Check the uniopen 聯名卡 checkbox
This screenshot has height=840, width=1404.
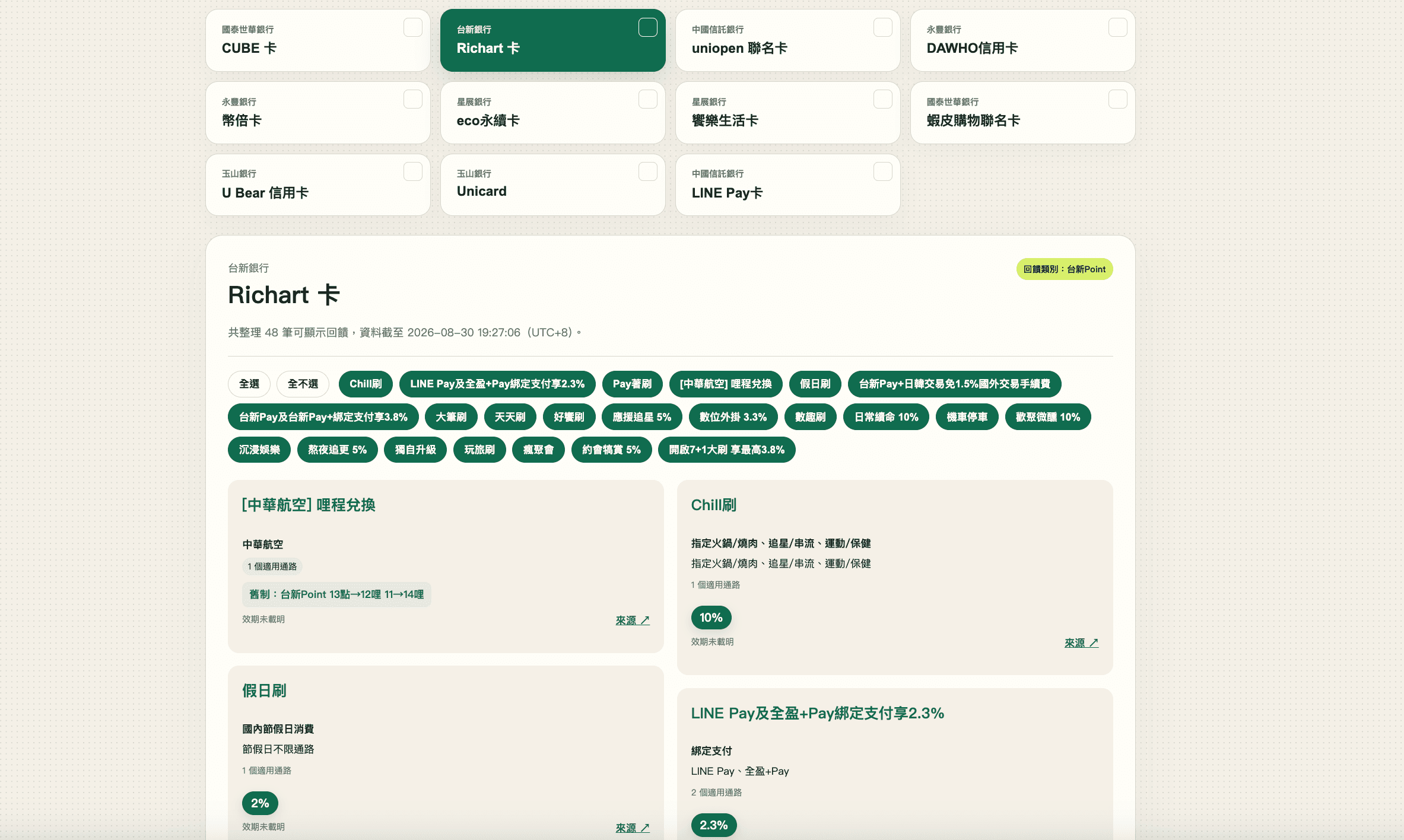click(883, 27)
